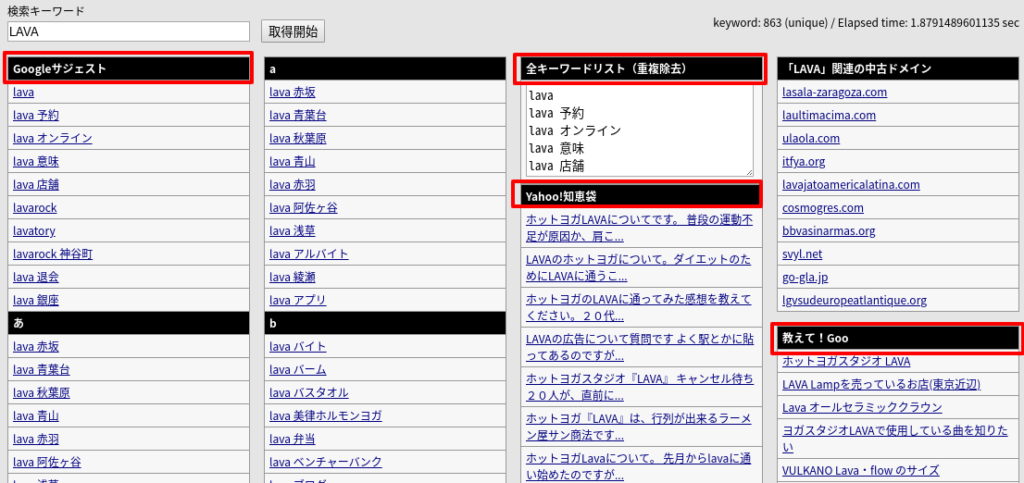1024x483 pixels.
Task: Open the Goo link "ホットヨガスタジオ LAVA"
Action: 846,361
